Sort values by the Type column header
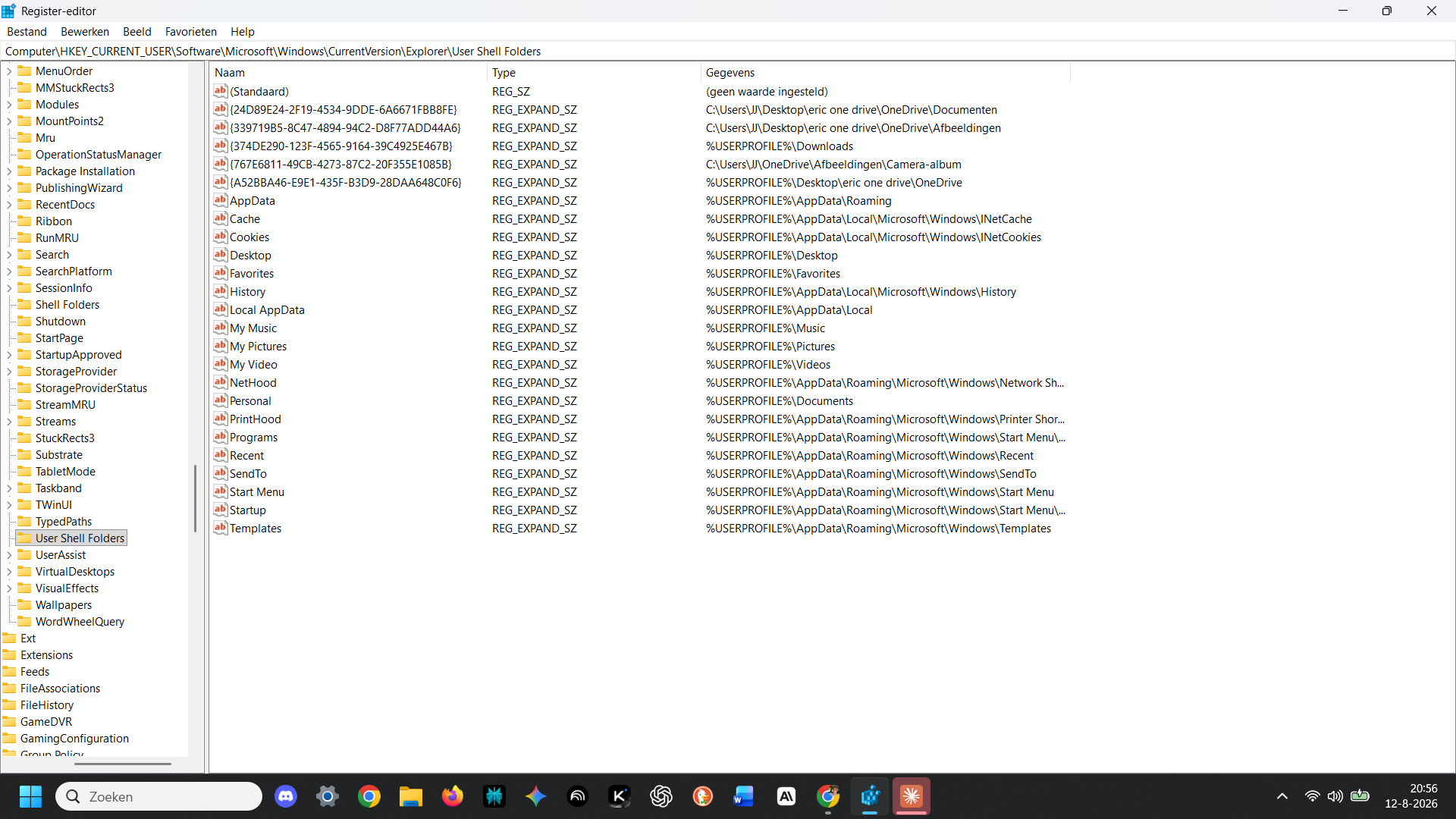1456x819 pixels. point(594,73)
